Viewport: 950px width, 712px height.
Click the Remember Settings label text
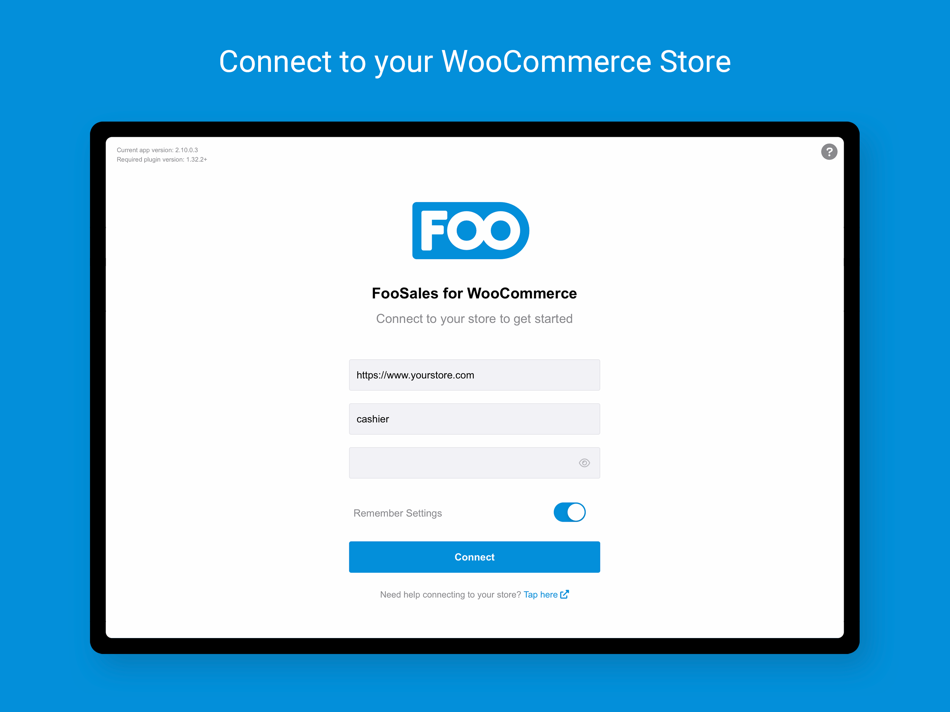click(397, 513)
